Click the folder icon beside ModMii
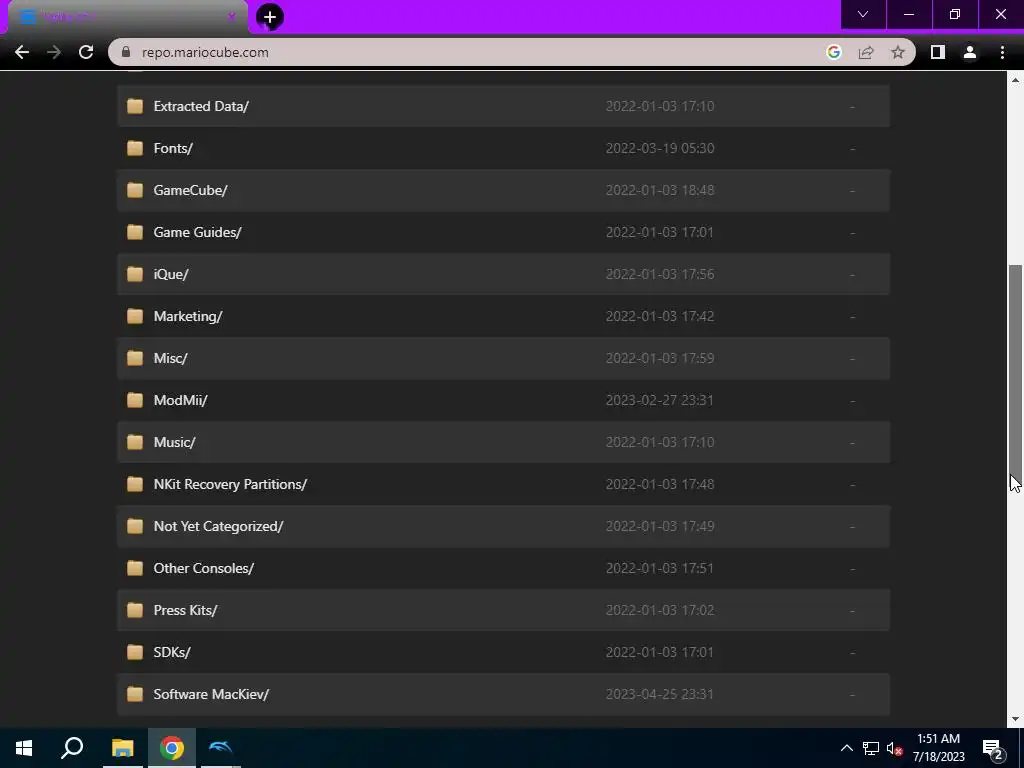 (x=135, y=400)
